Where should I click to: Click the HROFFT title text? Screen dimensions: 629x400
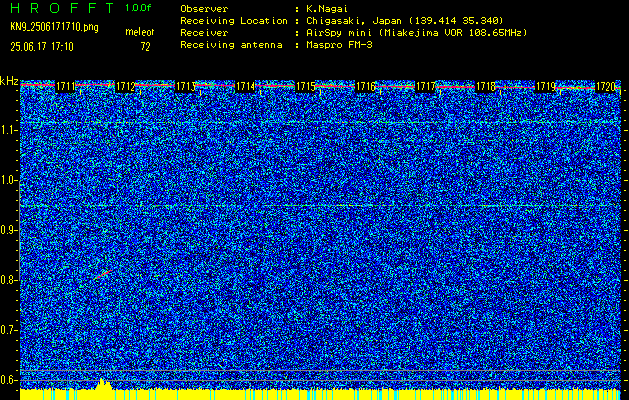tap(62, 8)
